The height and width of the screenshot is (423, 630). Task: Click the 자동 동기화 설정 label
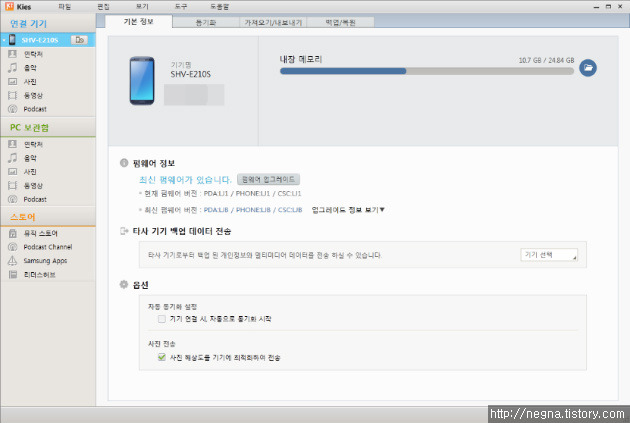pyautogui.click(x=172, y=307)
